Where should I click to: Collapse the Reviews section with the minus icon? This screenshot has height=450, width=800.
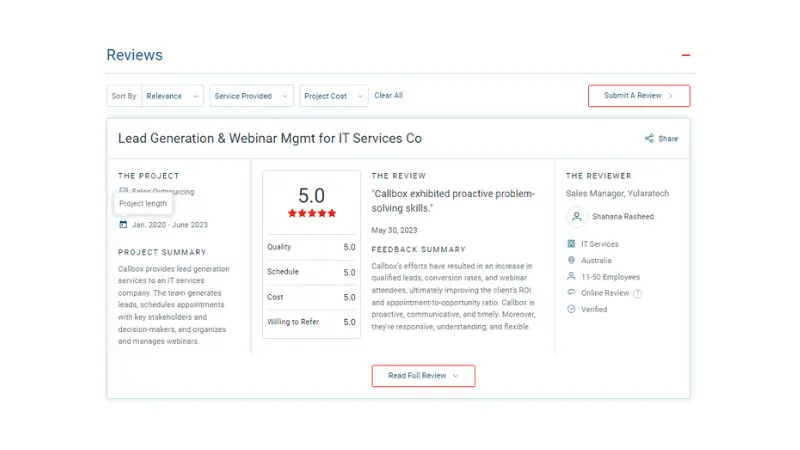pyautogui.click(x=686, y=55)
